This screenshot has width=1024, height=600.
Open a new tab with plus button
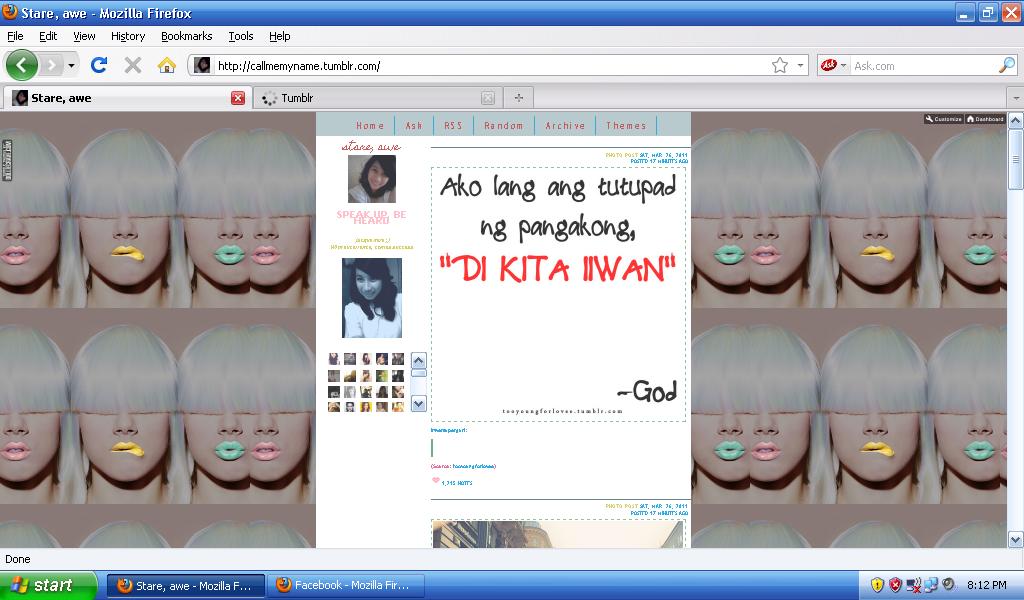tap(519, 98)
